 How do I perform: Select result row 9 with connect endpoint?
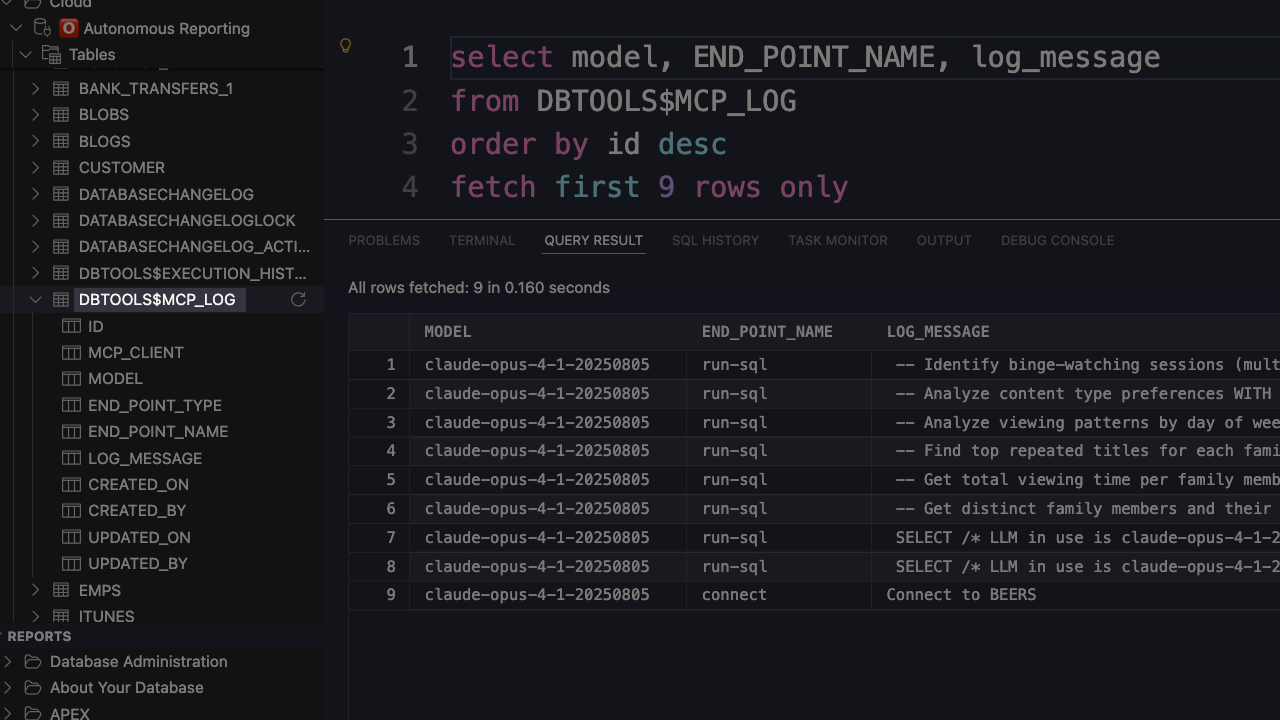(x=734, y=595)
